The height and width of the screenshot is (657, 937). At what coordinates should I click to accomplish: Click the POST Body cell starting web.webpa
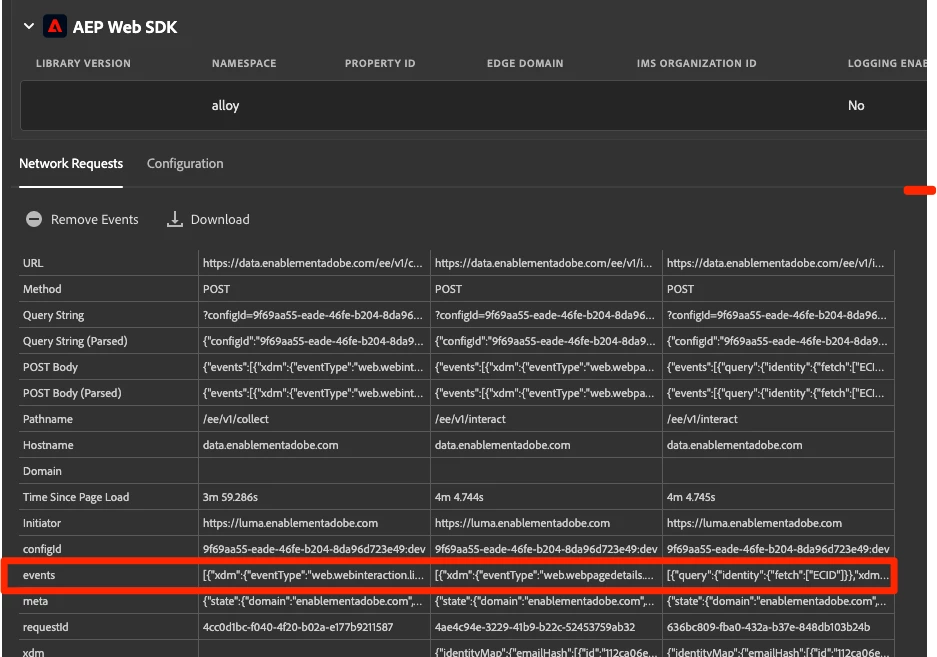tap(544, 367)
